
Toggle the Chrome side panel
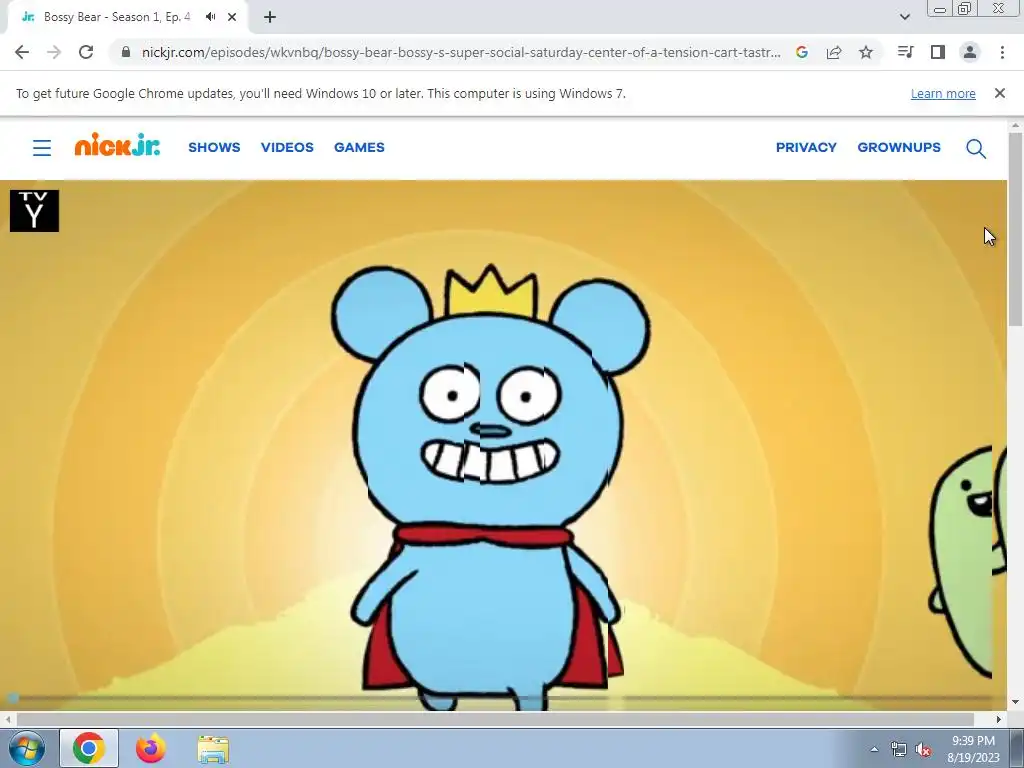tap(938, 52)
